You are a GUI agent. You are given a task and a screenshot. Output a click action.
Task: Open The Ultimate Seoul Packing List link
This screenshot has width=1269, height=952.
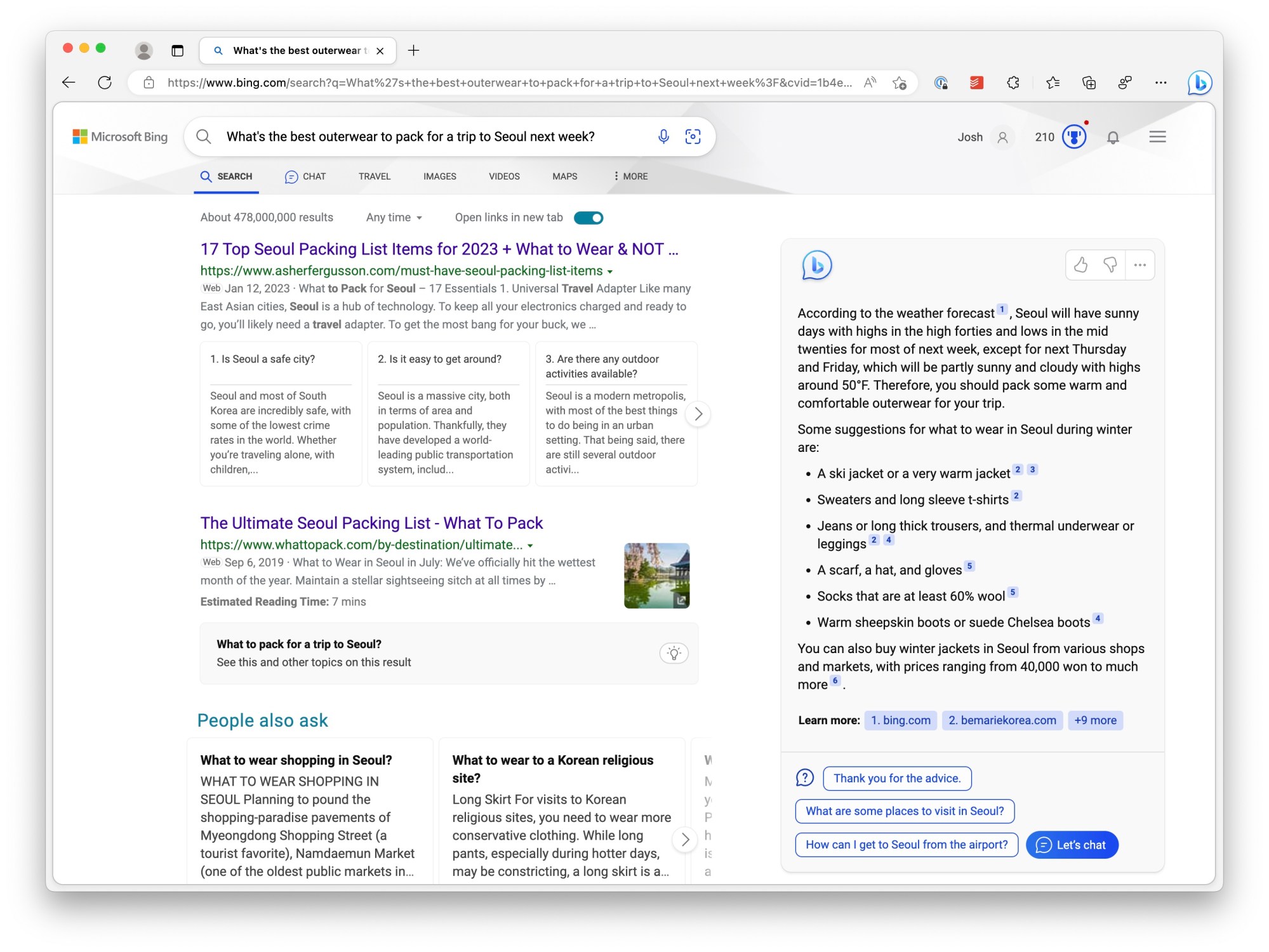[371, 523]
